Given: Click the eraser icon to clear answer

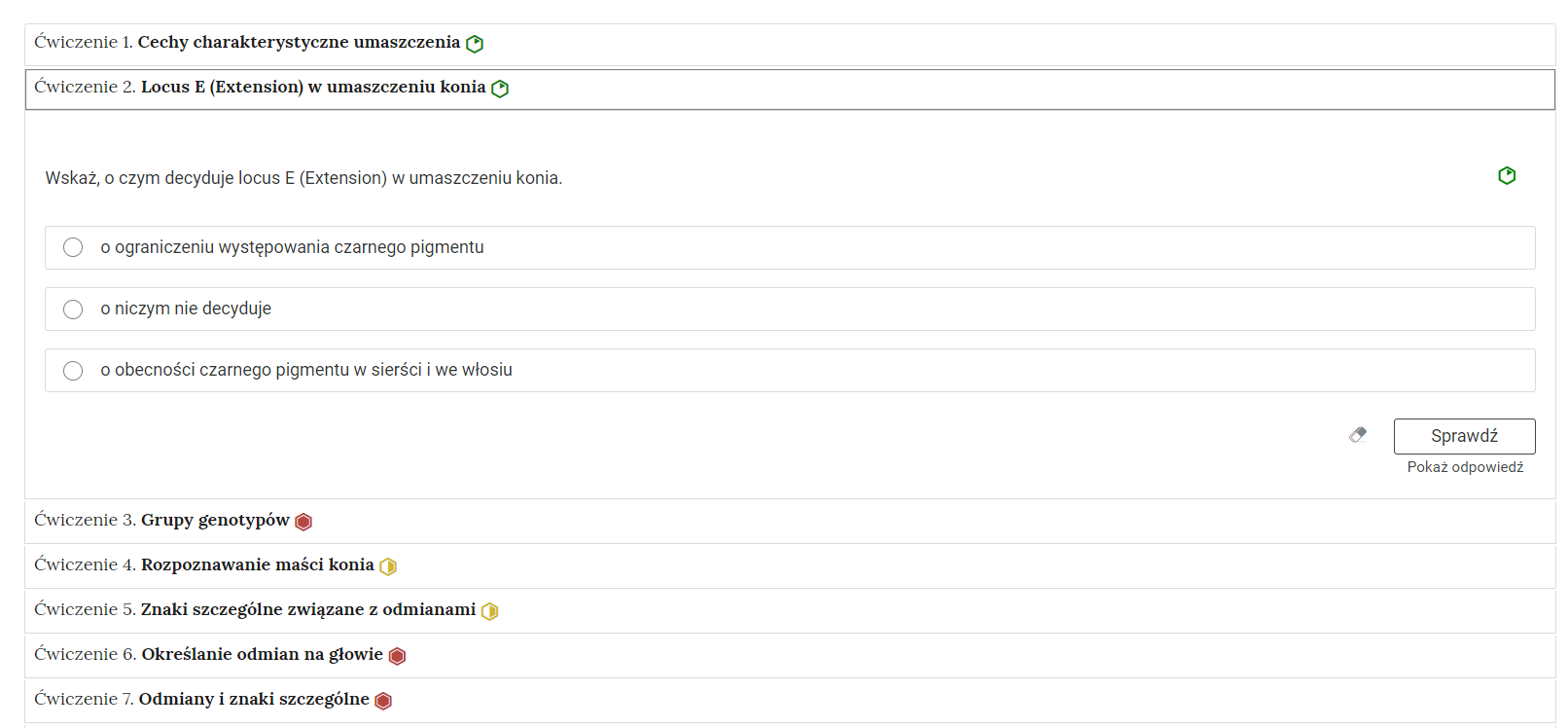Looking at the screenshot, I should click(x=1358, y=435).
